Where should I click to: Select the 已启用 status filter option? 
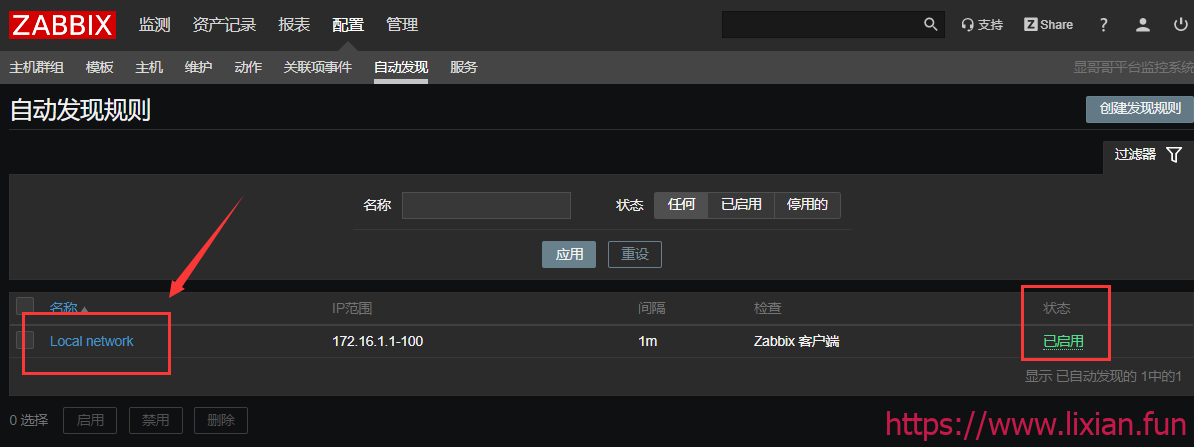coord(741,205)
